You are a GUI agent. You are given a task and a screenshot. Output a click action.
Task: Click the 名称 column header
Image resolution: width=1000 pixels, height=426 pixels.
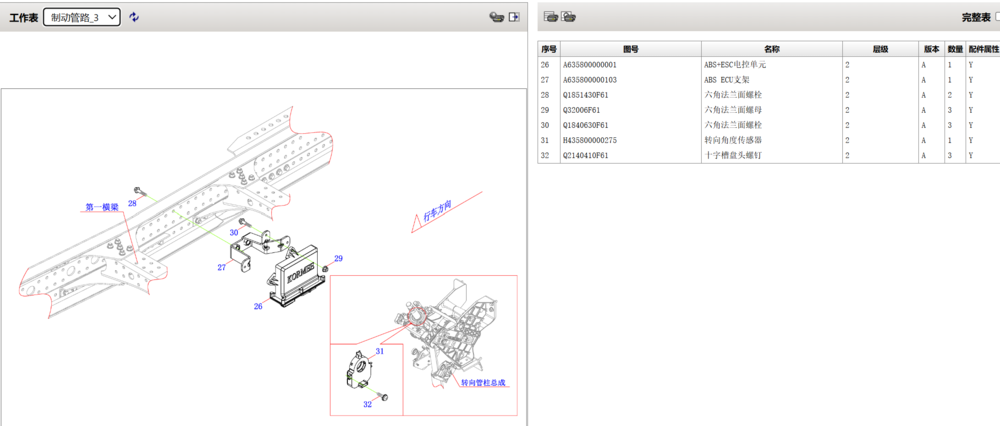click(x=771, y=49)
